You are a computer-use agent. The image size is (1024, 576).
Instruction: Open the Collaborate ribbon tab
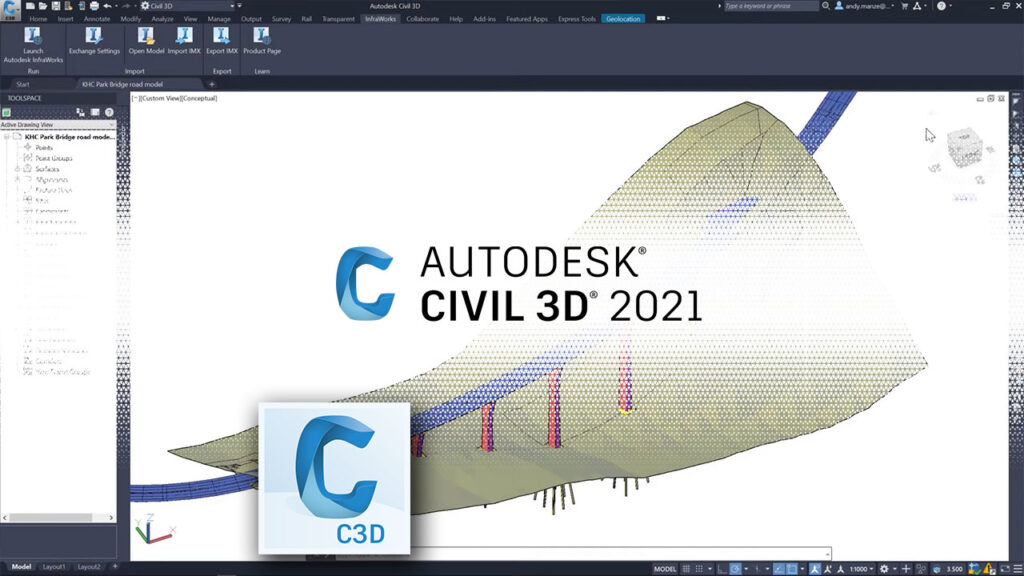pos(423,19)
